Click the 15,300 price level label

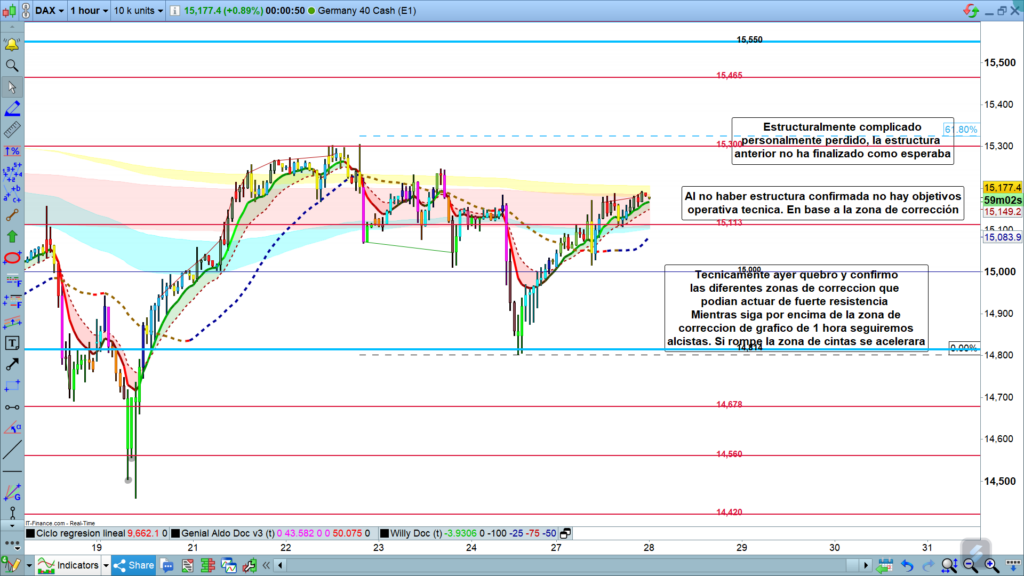(728, 144)
